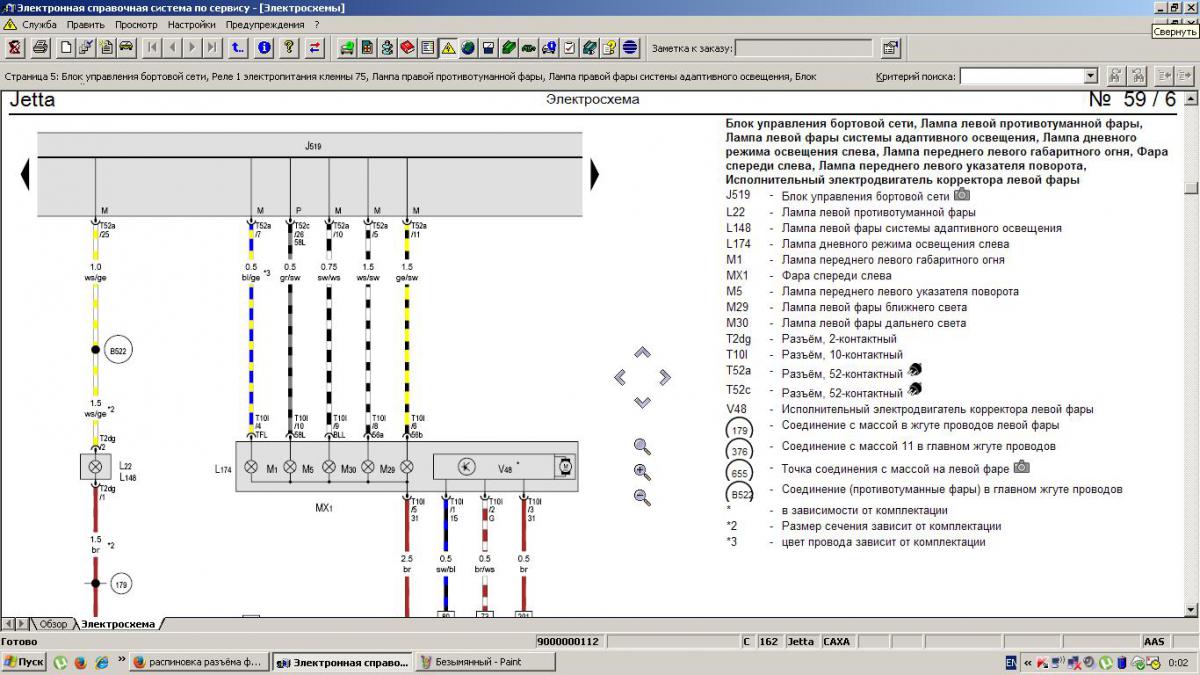
Task: Pan diagram down with the down chevron
Action: pyautogui.click(x=642, y=402)
